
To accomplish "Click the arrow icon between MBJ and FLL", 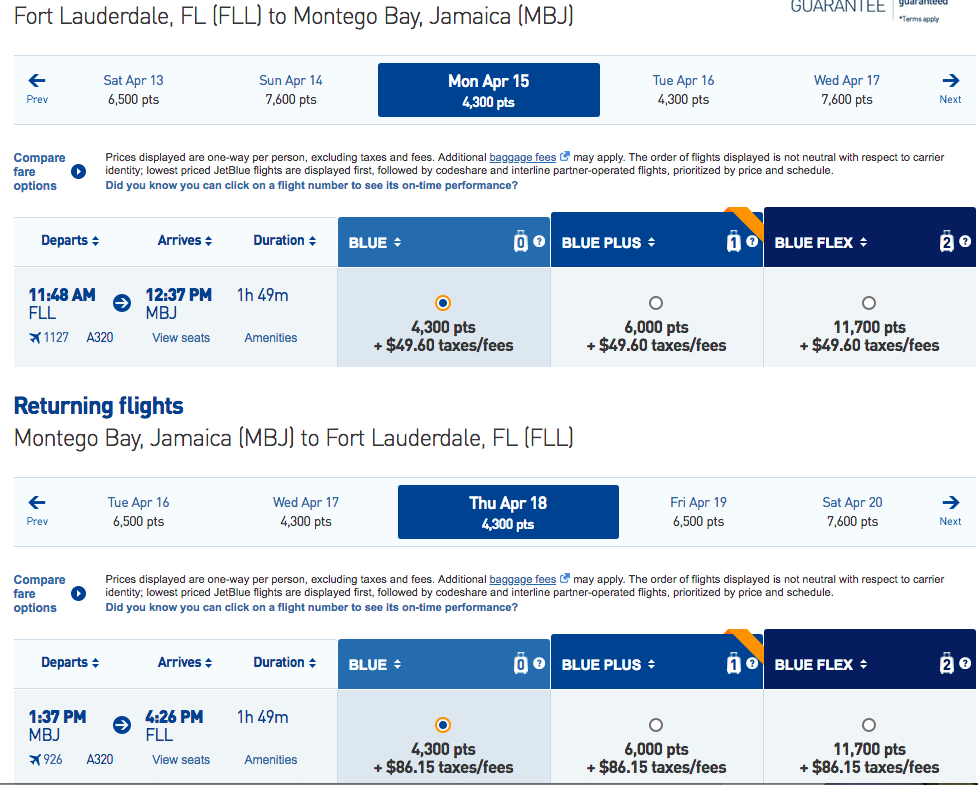I will coord(122,725).
